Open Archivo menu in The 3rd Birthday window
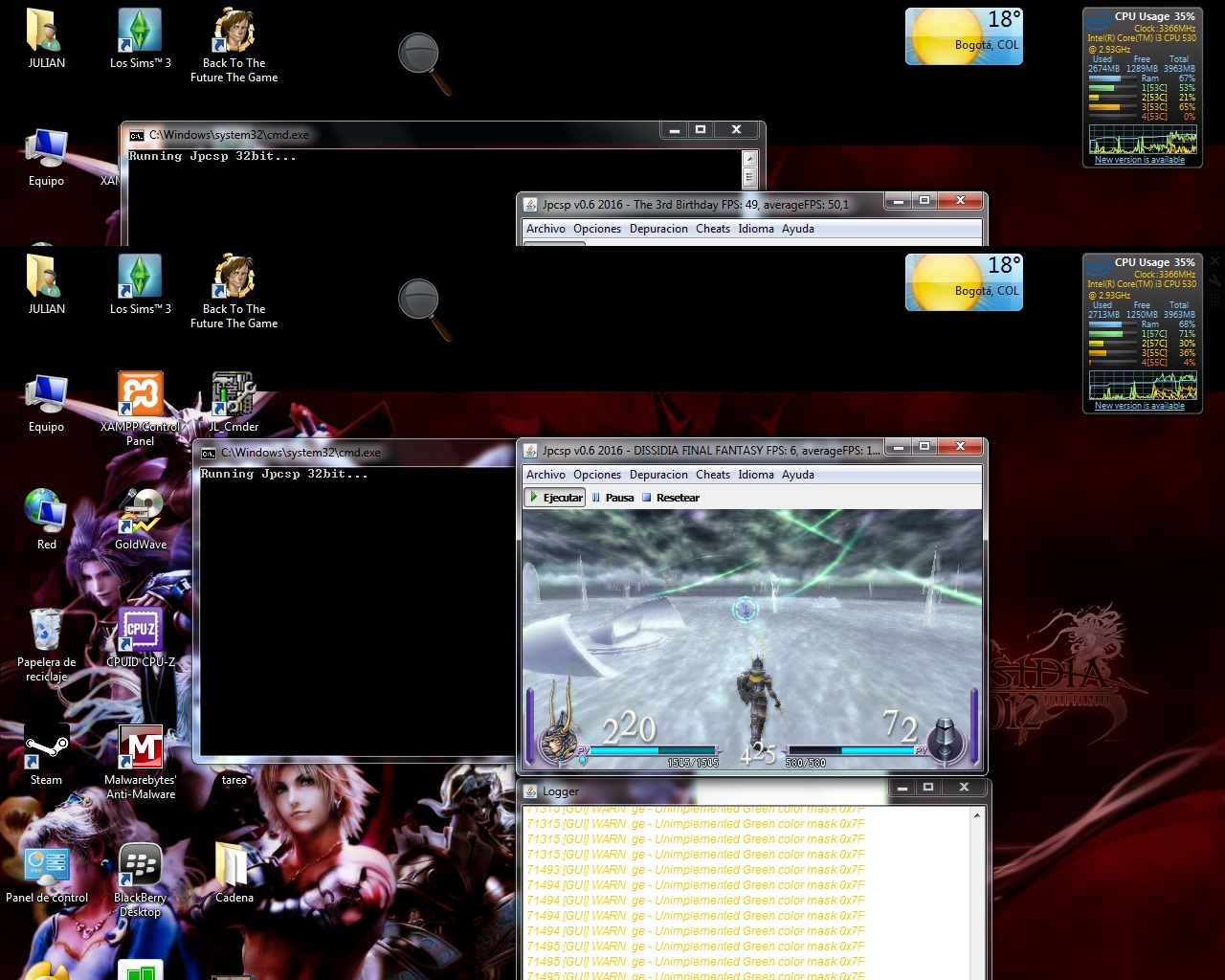 pos(546,229)
